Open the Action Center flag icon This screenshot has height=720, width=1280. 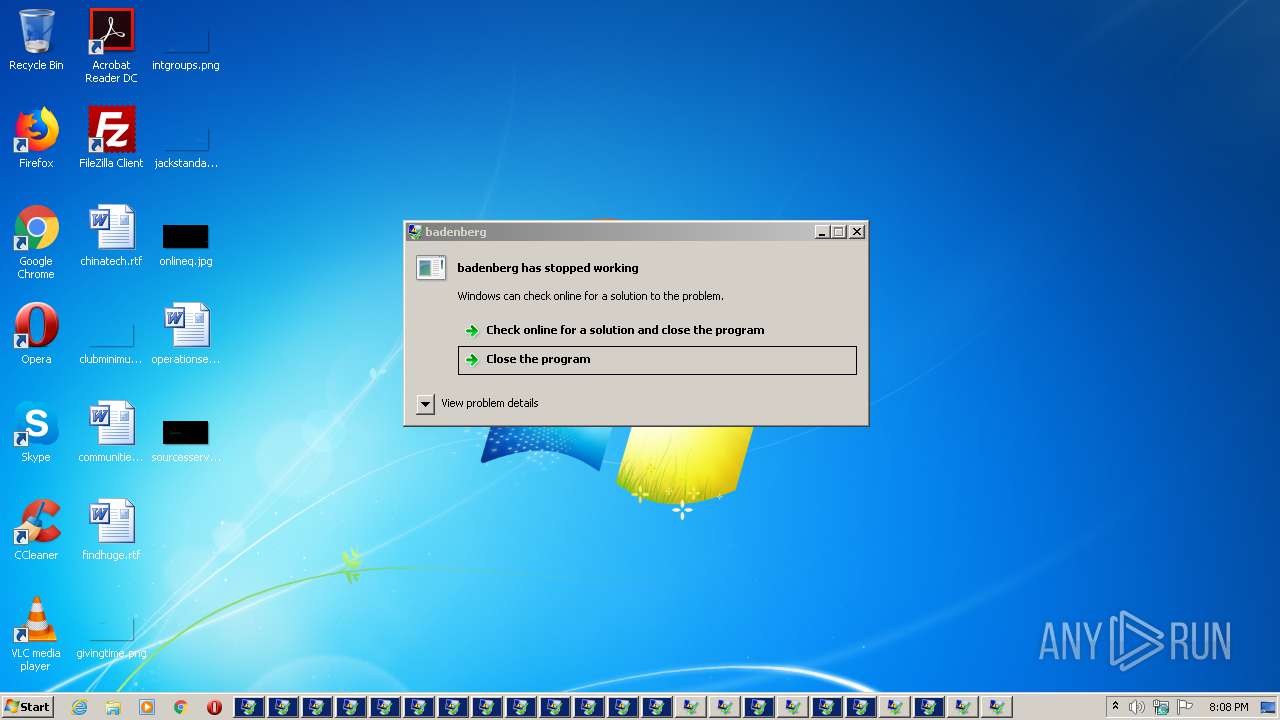tap(1185, 707)
